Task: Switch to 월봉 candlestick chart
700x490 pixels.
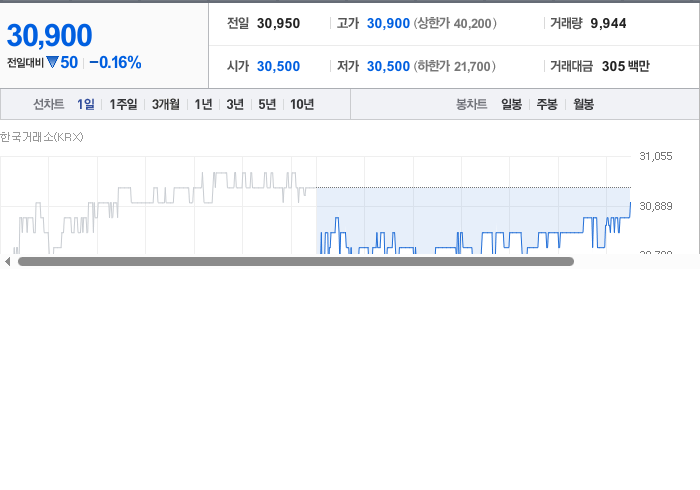Action: [583, 104]
